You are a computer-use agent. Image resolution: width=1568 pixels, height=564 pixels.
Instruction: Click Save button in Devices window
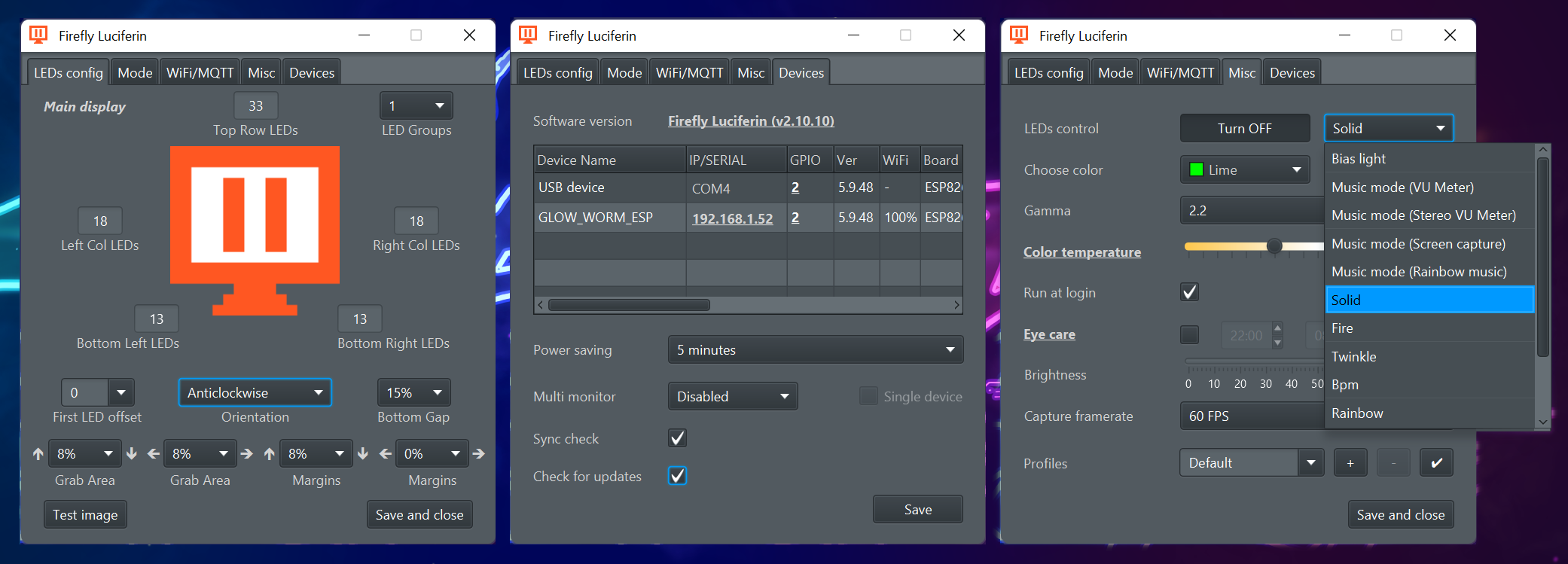(x=918, y=509)
